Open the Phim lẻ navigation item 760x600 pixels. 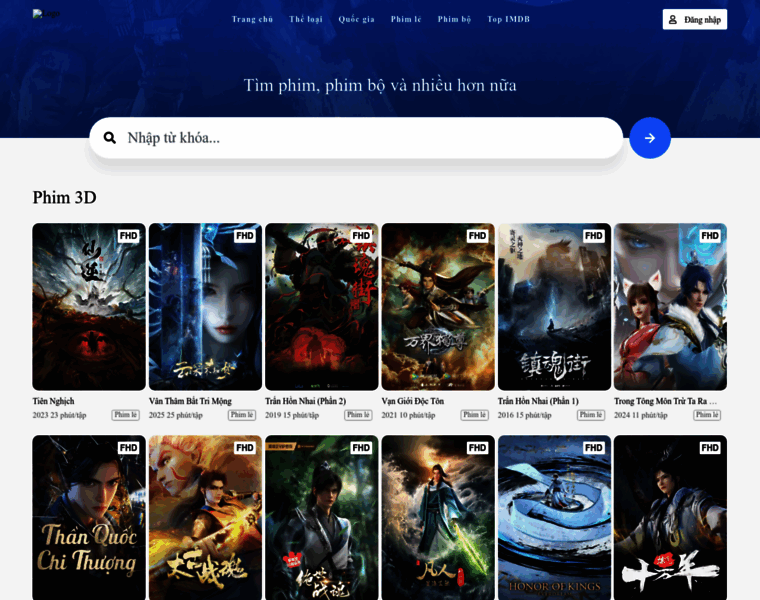(x=406, y=19)
